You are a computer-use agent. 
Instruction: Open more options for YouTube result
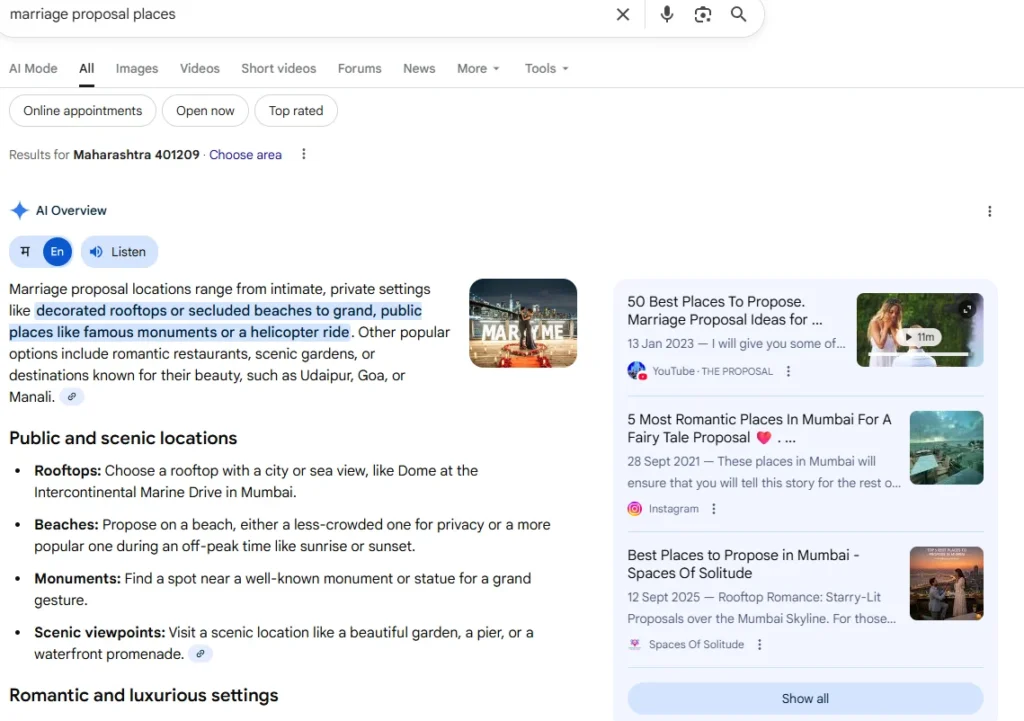pos(788,371)
